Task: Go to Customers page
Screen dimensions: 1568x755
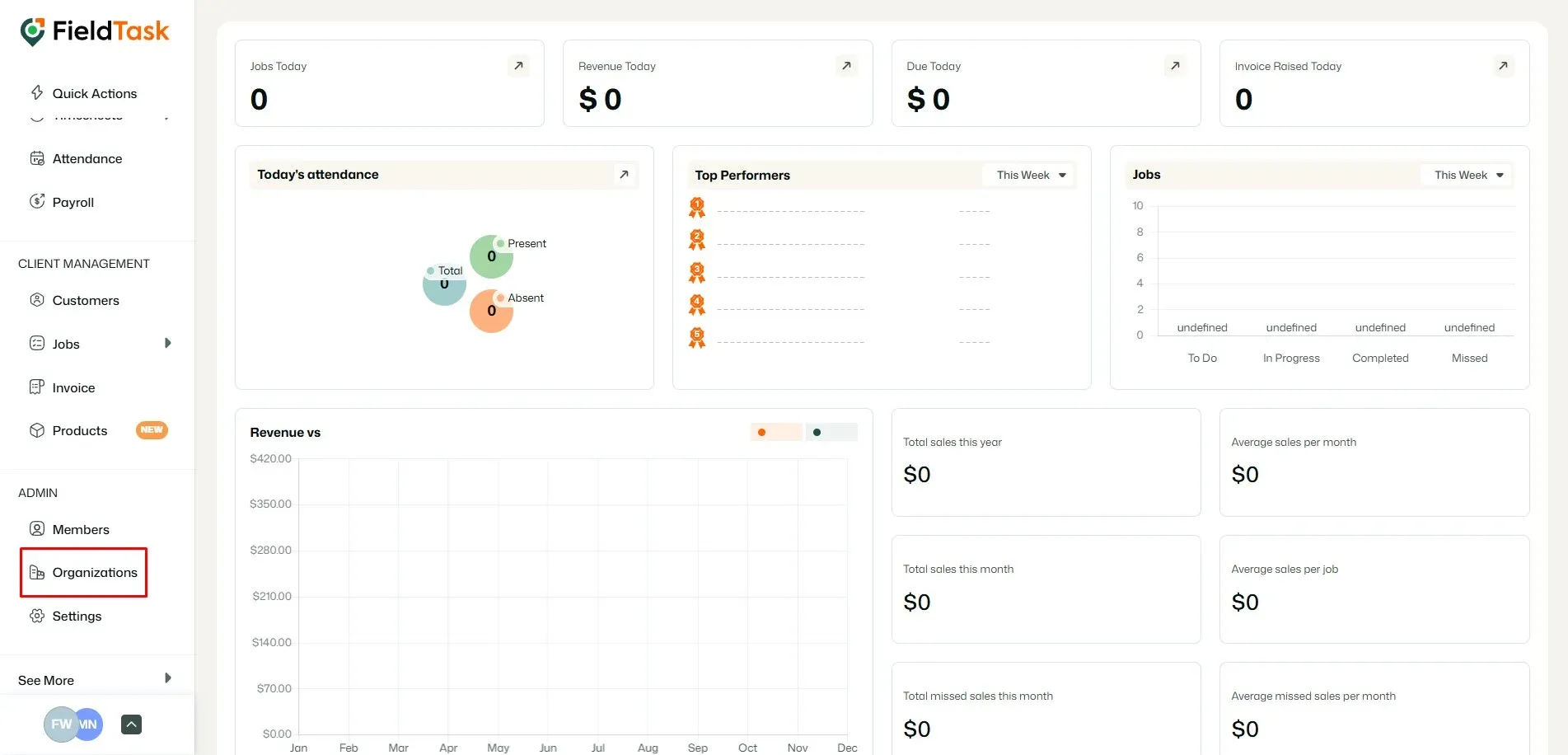Action: pyautogui.click(x=86, y=300)
